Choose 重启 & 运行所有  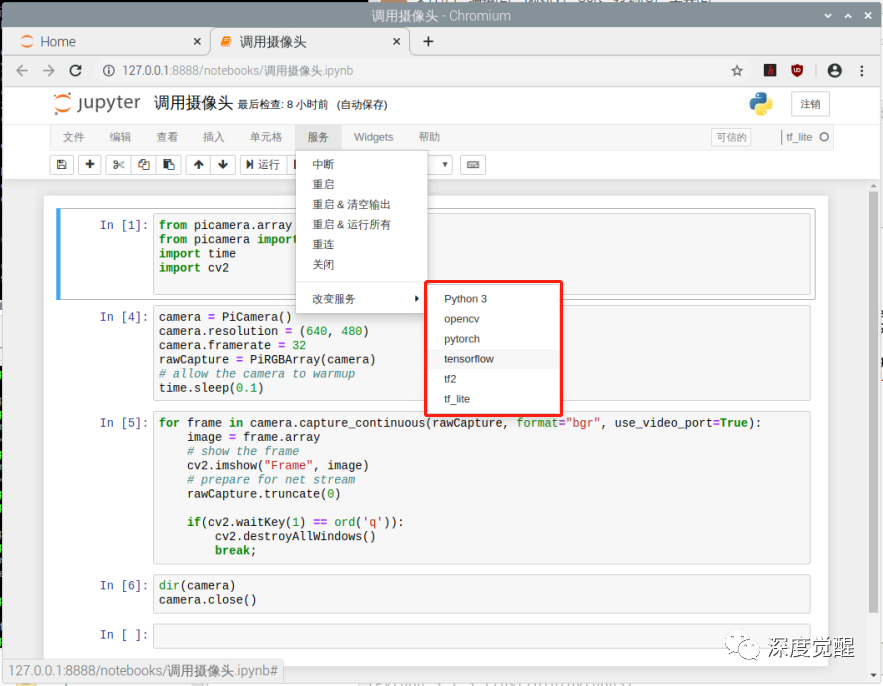tap(361, 224)
